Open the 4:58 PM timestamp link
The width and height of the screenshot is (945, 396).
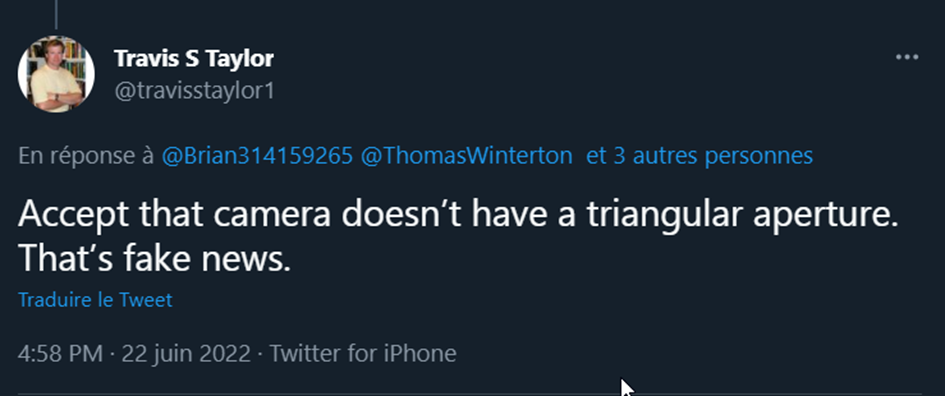(x=60, y=353)
